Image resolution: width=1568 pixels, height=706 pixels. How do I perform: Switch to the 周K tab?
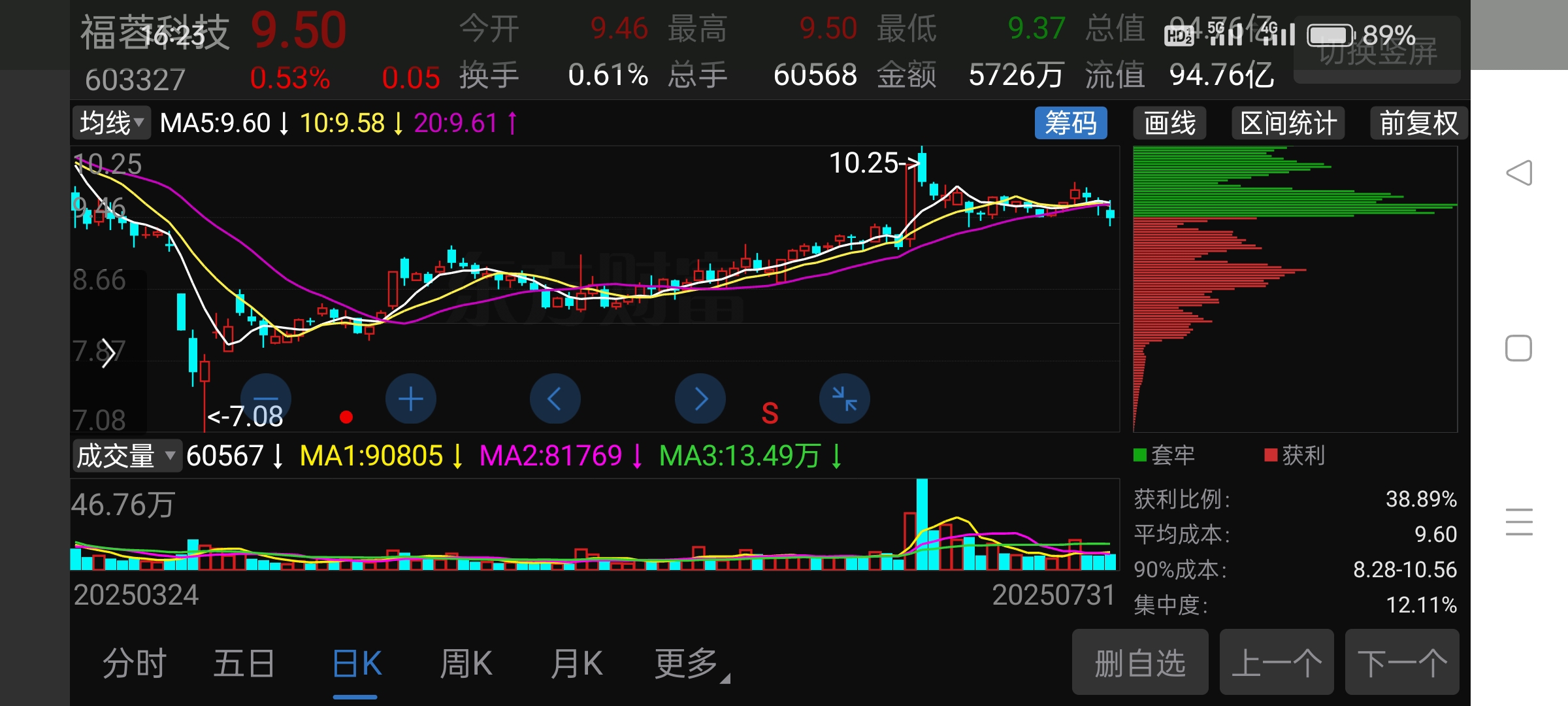[466, 664]
